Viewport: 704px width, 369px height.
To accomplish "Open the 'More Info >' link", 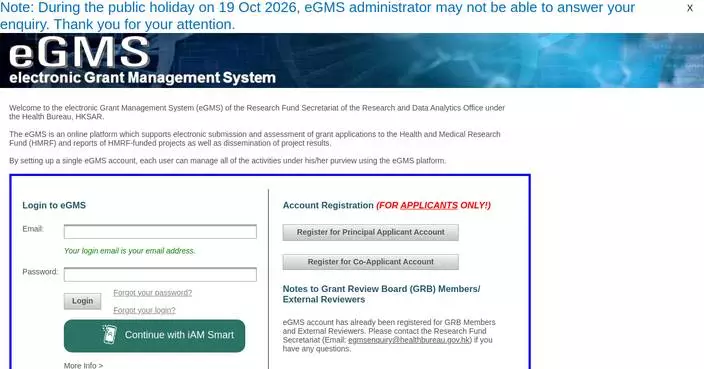I will pos(84,365).
